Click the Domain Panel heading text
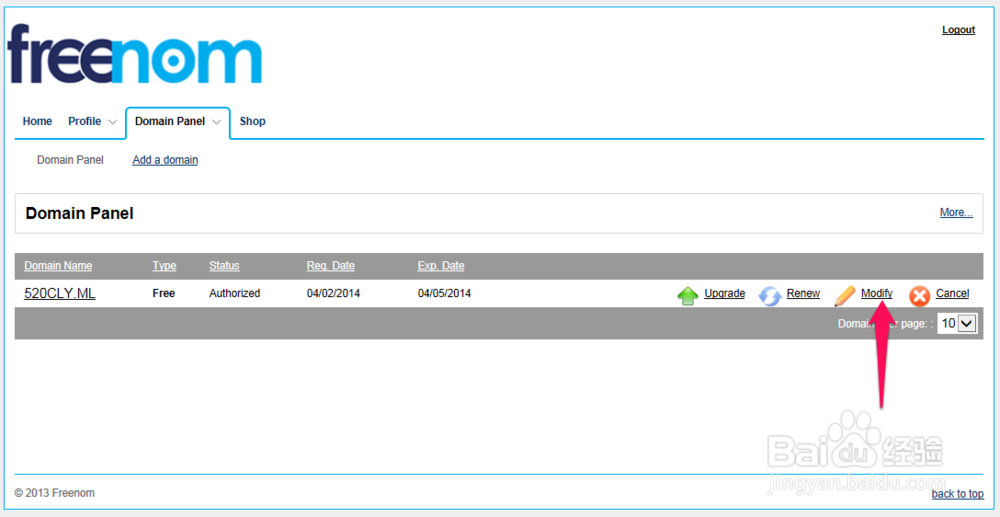 click(80, 214)
